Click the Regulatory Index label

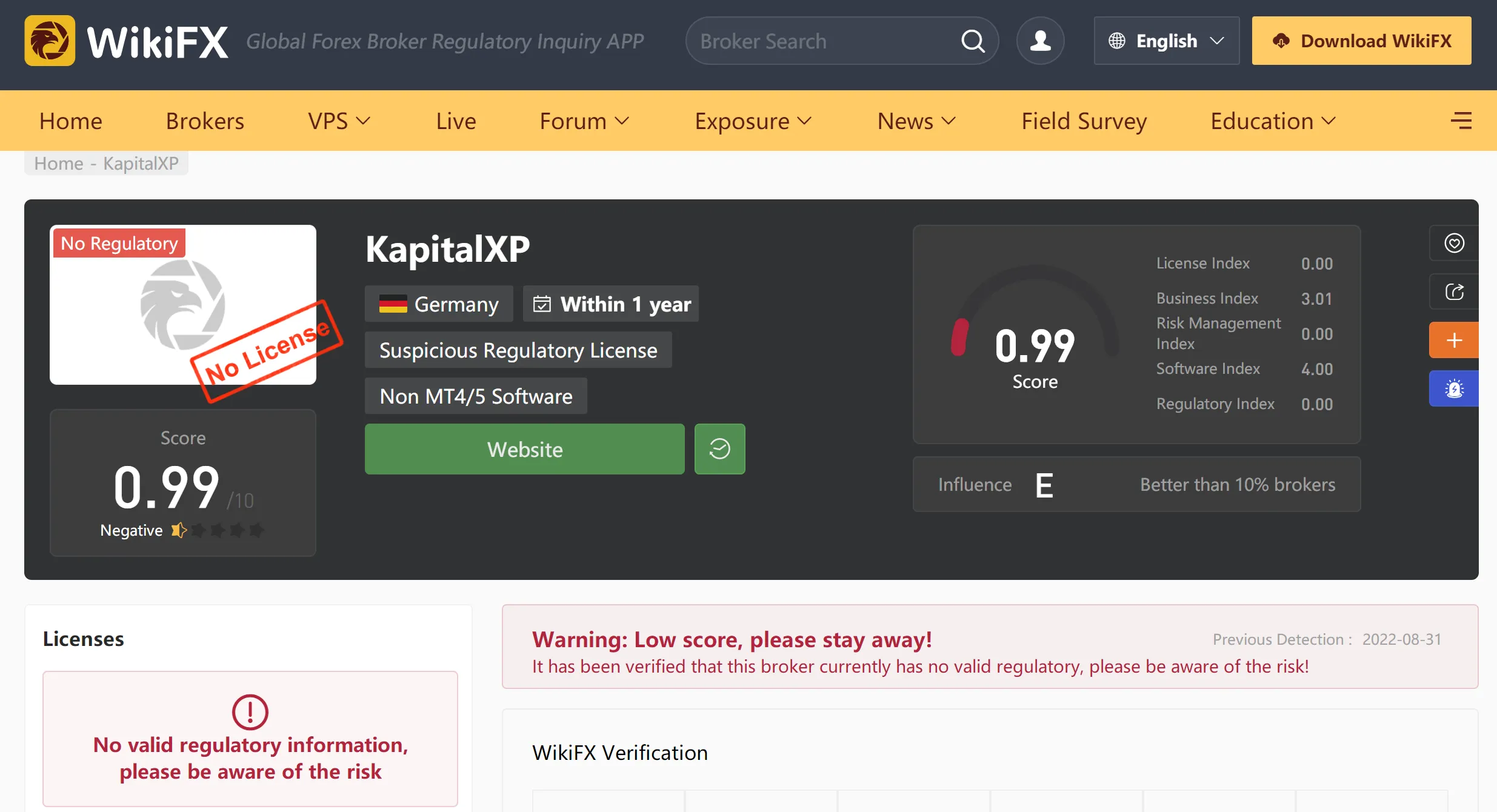[x=1215, y=404]
